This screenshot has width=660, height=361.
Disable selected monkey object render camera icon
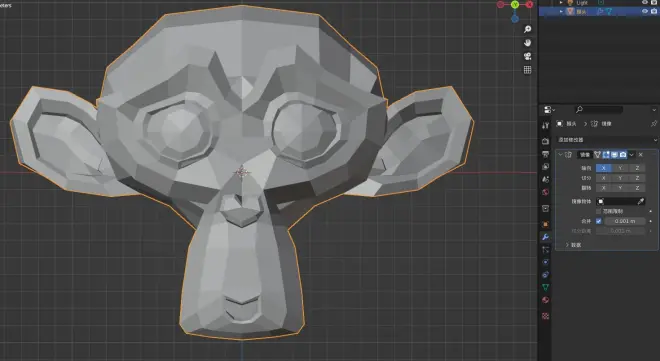tap(654, 12)
